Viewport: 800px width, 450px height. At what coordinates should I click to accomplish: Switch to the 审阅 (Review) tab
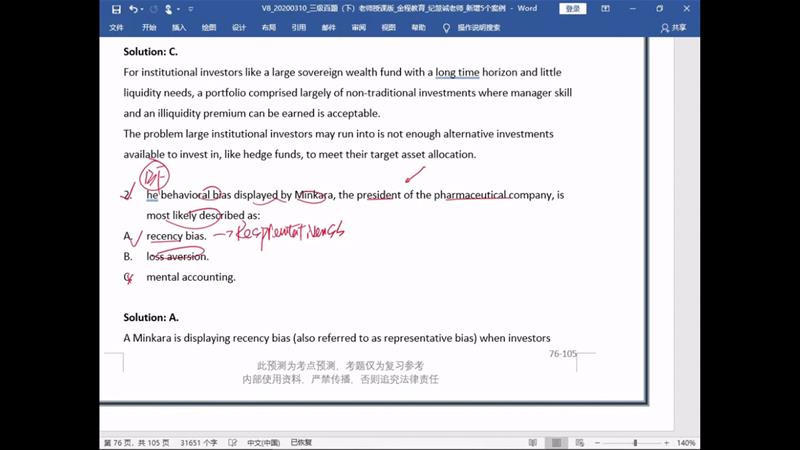[x=359, y=28]
